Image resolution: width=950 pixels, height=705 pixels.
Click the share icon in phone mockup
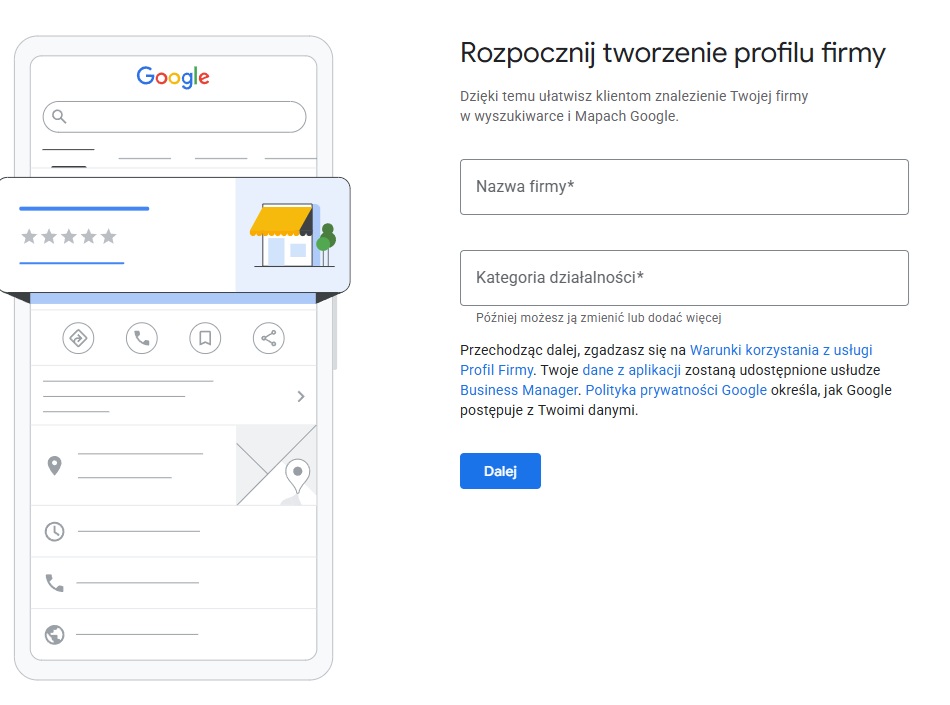(268, 338)
